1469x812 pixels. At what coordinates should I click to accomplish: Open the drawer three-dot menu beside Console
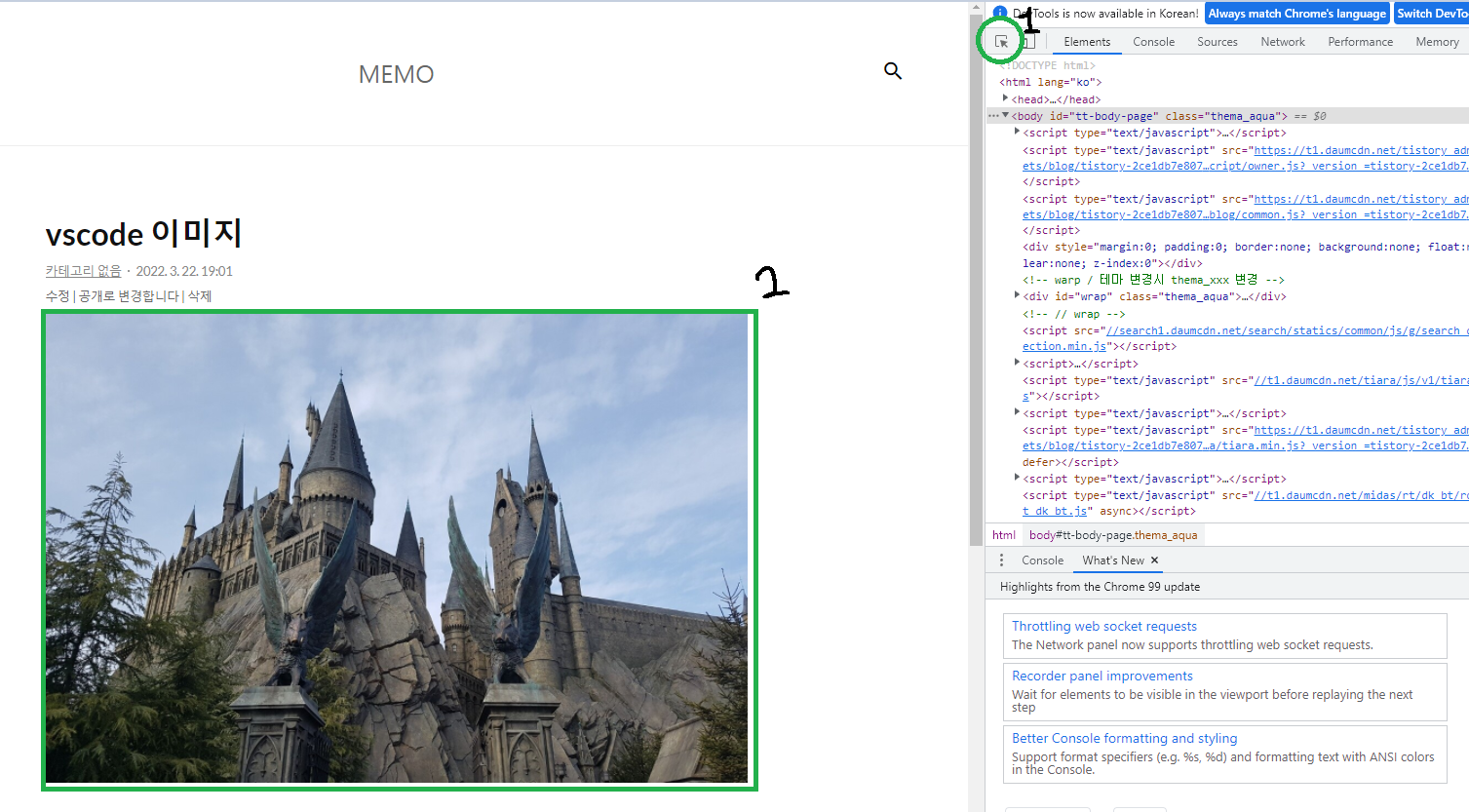pos(1001,561)
